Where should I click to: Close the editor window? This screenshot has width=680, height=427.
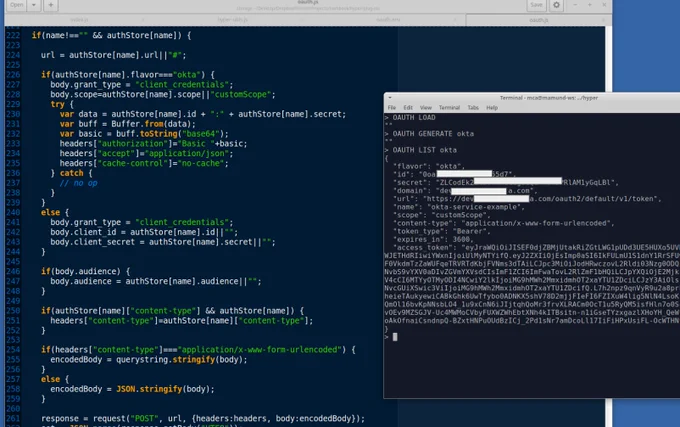604,5
